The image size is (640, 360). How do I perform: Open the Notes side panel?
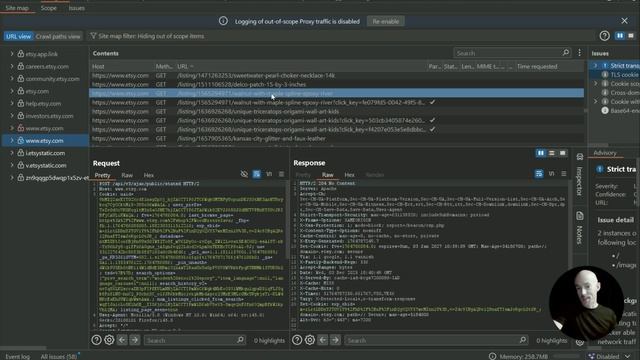580,229
